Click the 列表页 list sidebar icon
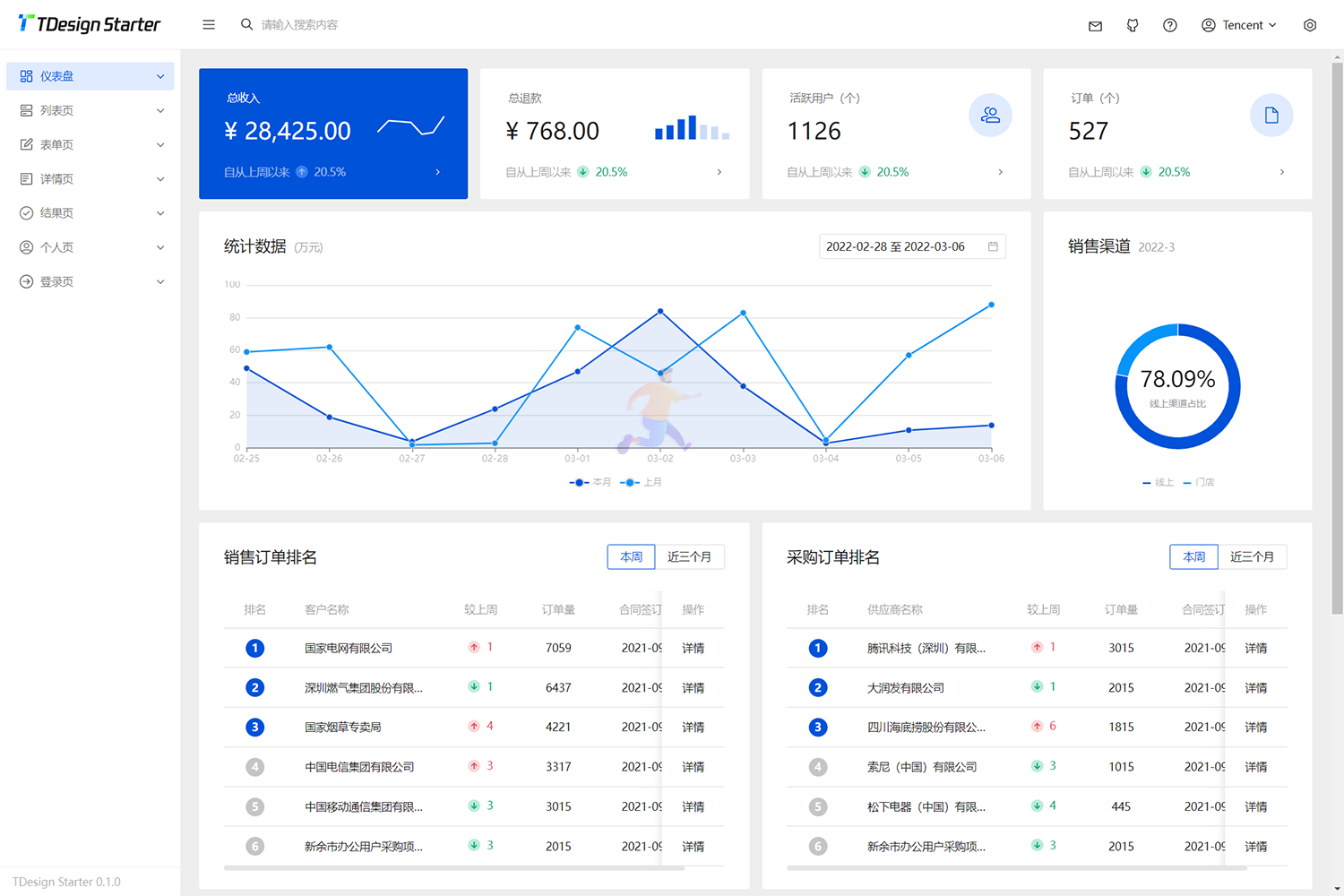 (x=26, y=110)
